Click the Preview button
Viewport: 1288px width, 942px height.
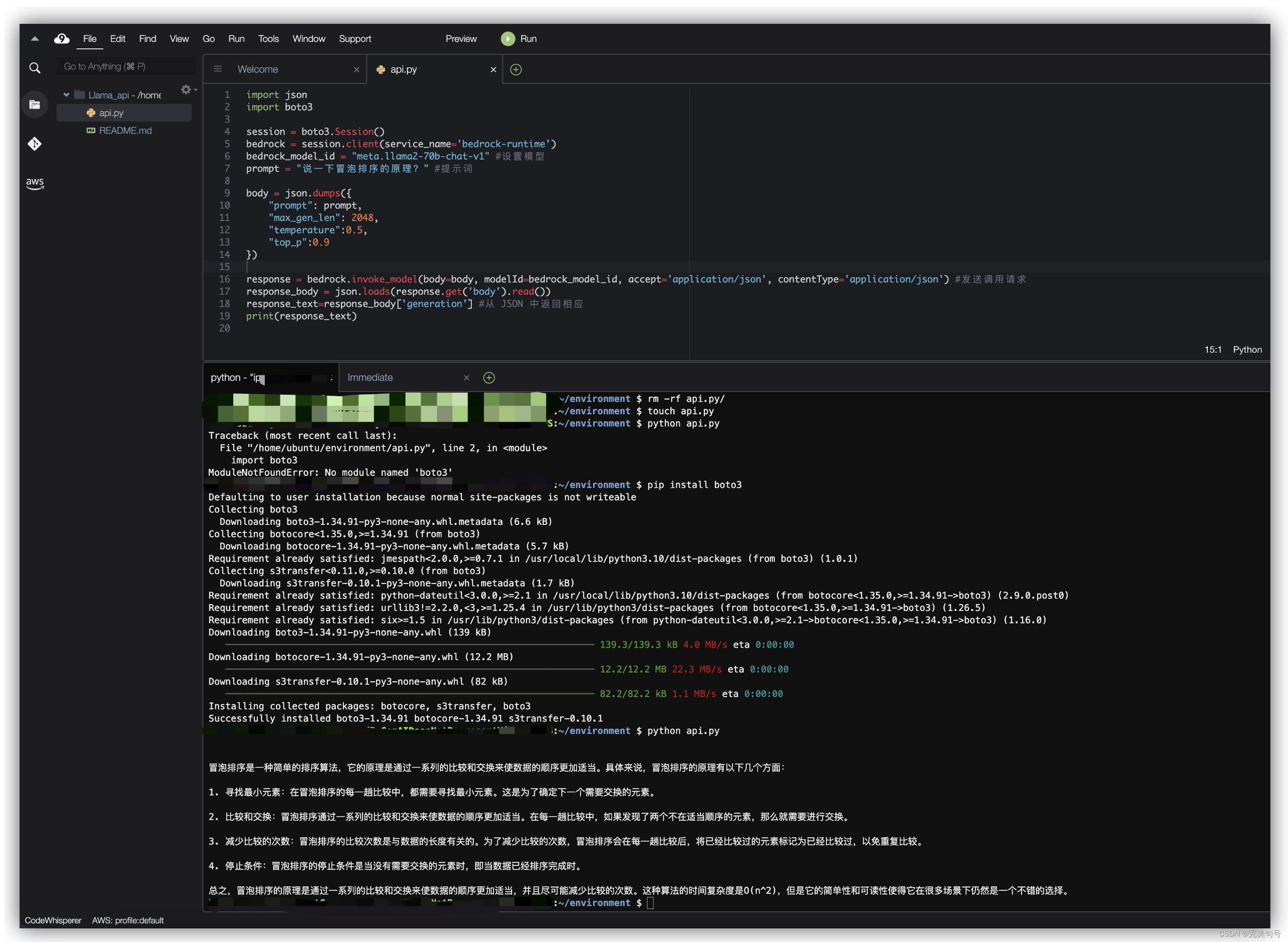(461, 39)
